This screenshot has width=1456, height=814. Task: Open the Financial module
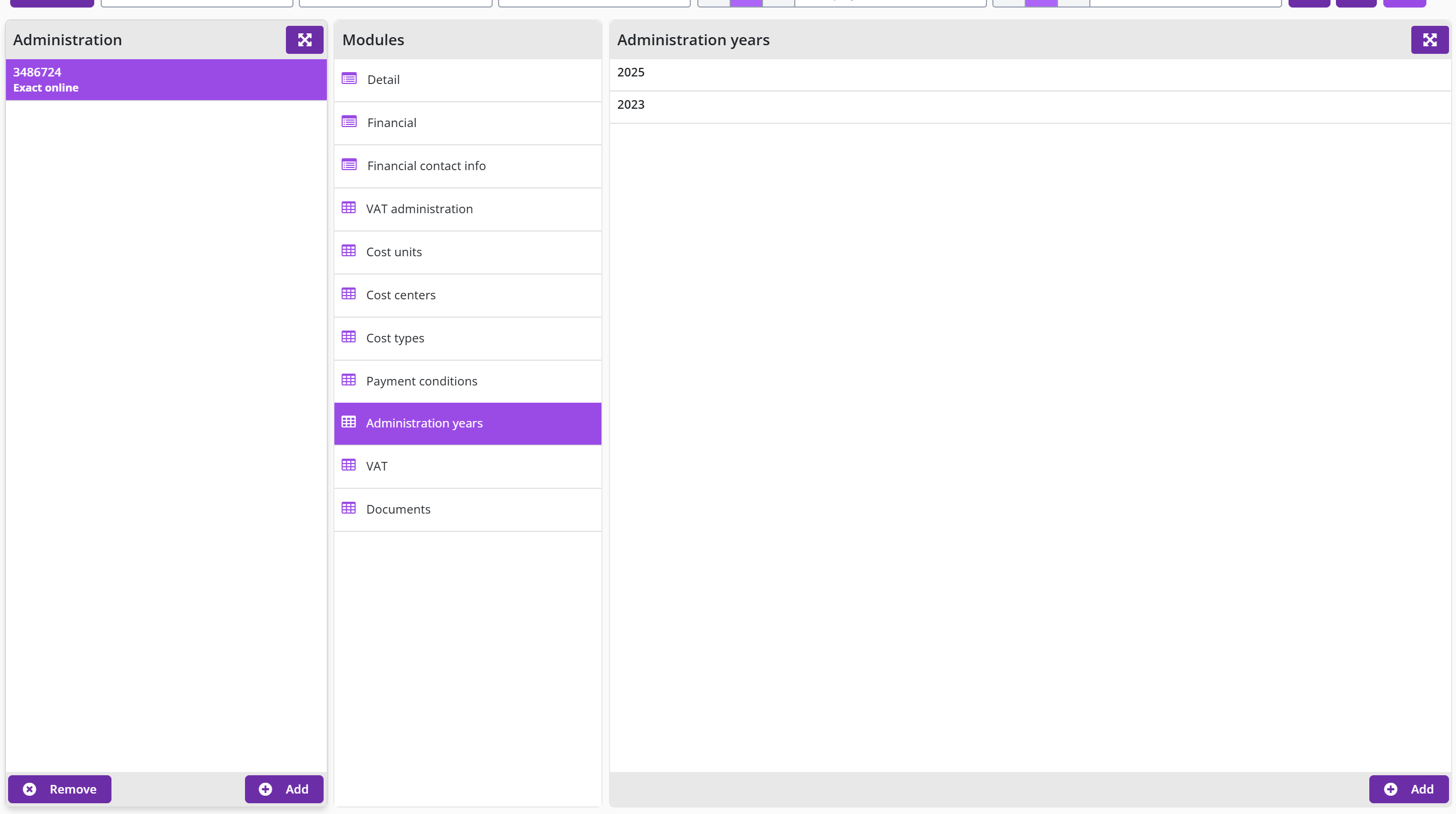pyautogui.click(x=467, y=123)
